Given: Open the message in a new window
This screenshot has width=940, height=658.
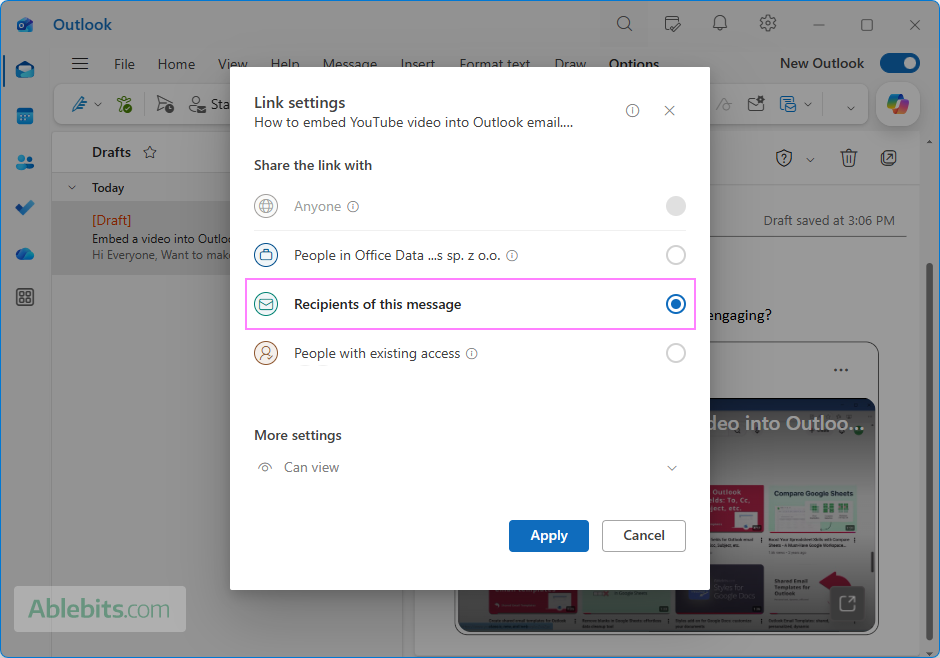Looking at the screenshot, I should (x=888, y=158).
